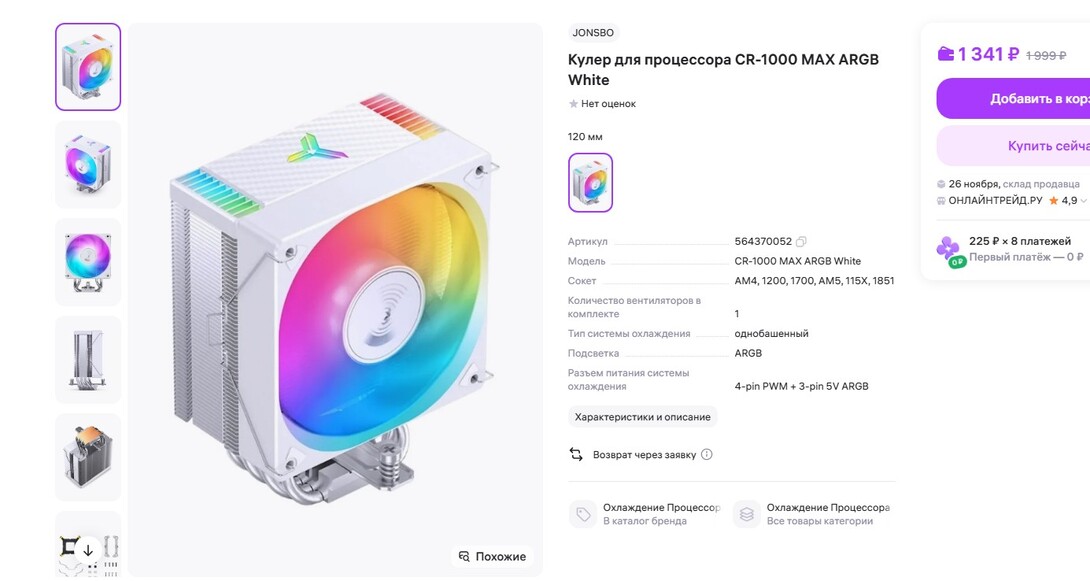Click the category stack icon
The image size is (1090, 581).
click(746, 514)
